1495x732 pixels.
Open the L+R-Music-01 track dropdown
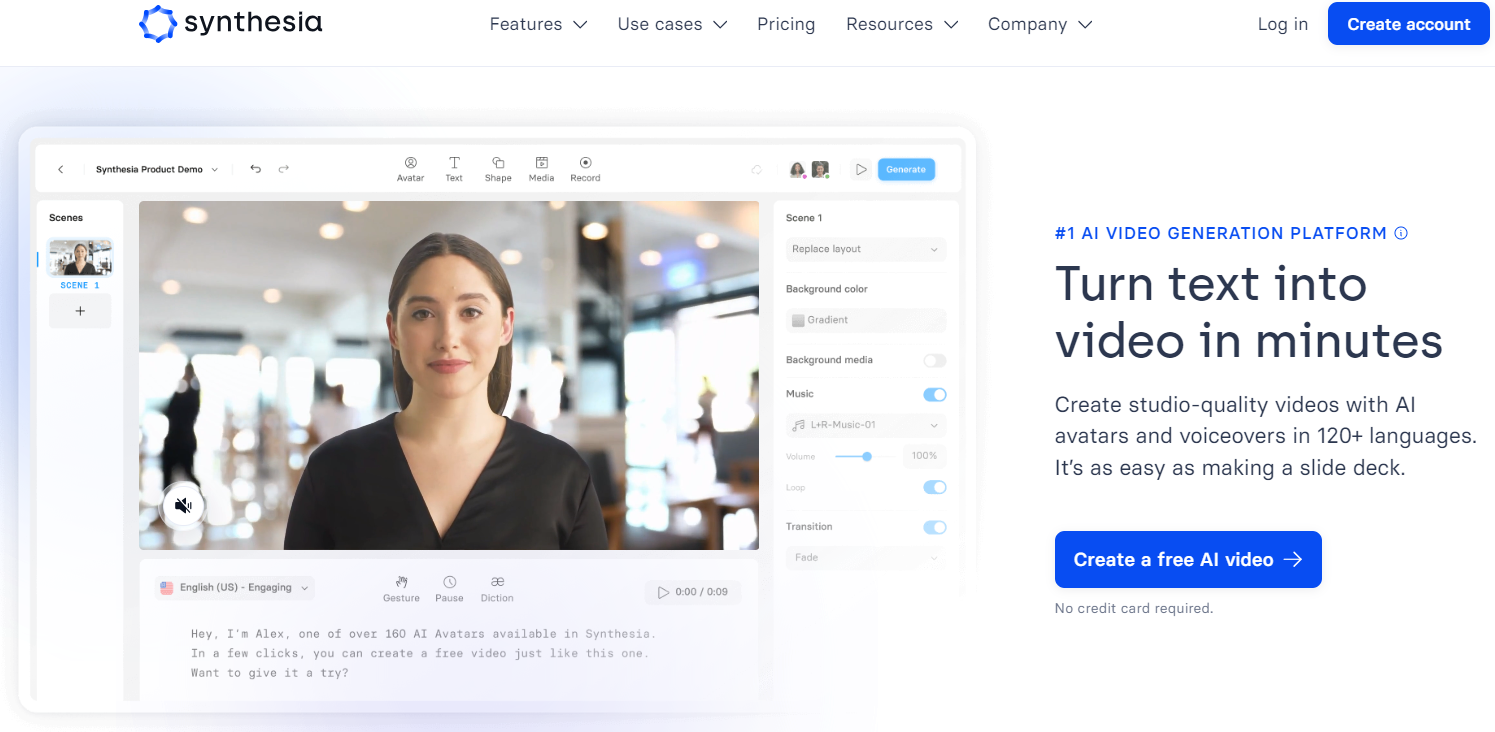click(x=866, y=425)
